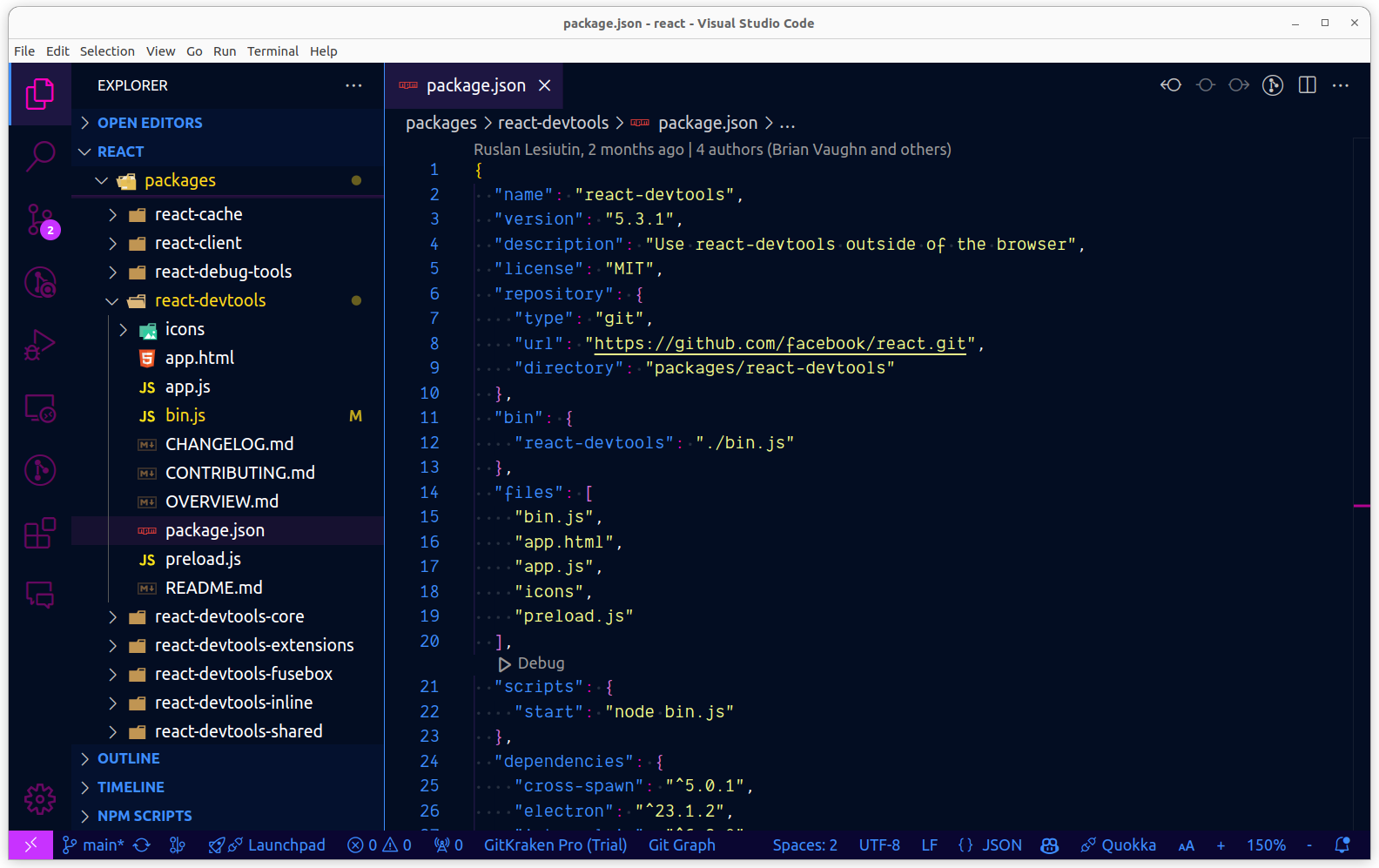Open the Remote Explorer view
Viewport: 1379px width, 868px height.
pos(40,408)
